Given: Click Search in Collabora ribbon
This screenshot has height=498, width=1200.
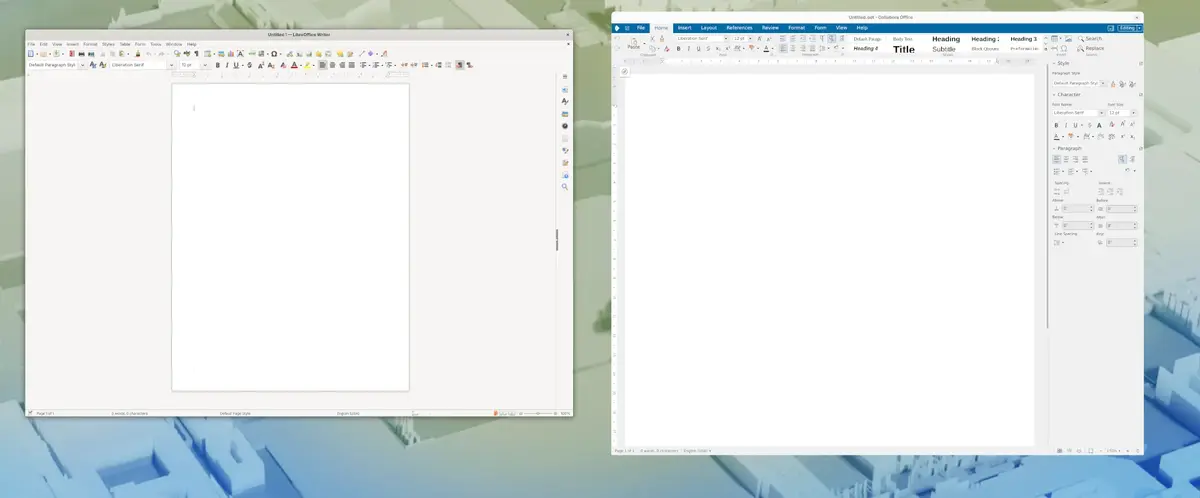Looking at the screenshot, I should [1089, 38].
